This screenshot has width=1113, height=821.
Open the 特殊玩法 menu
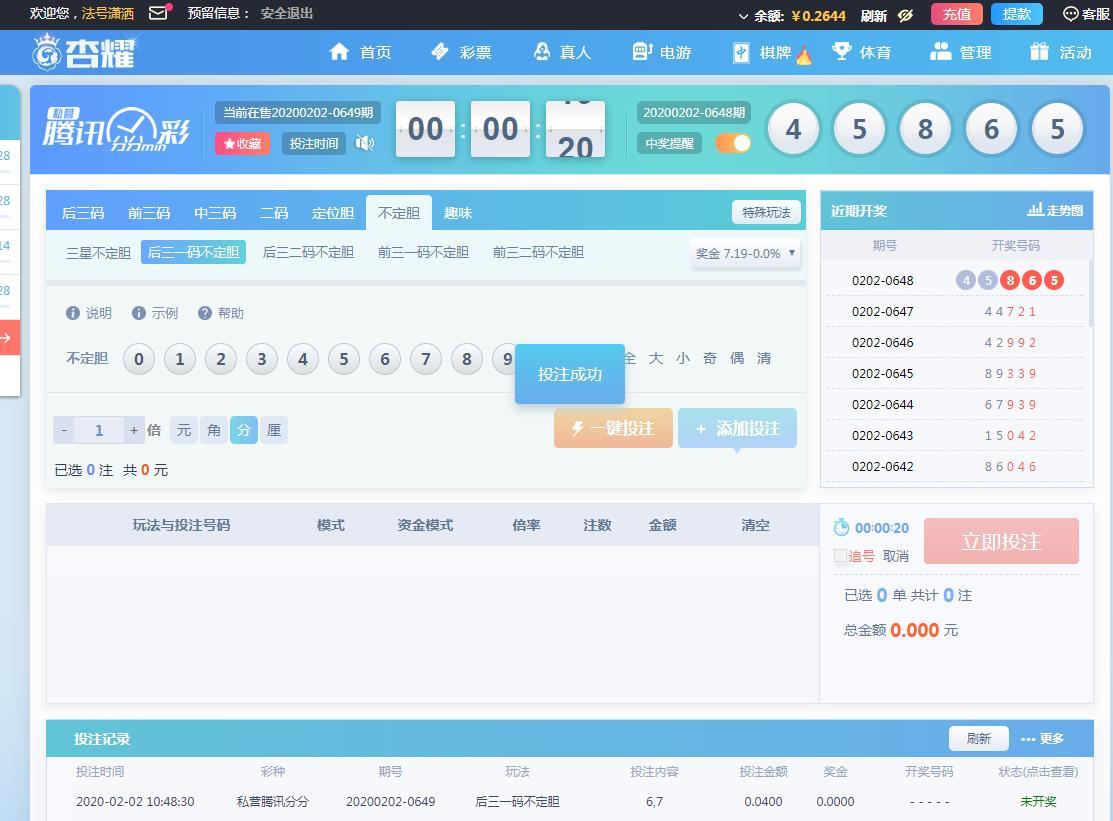coord(766,212)
